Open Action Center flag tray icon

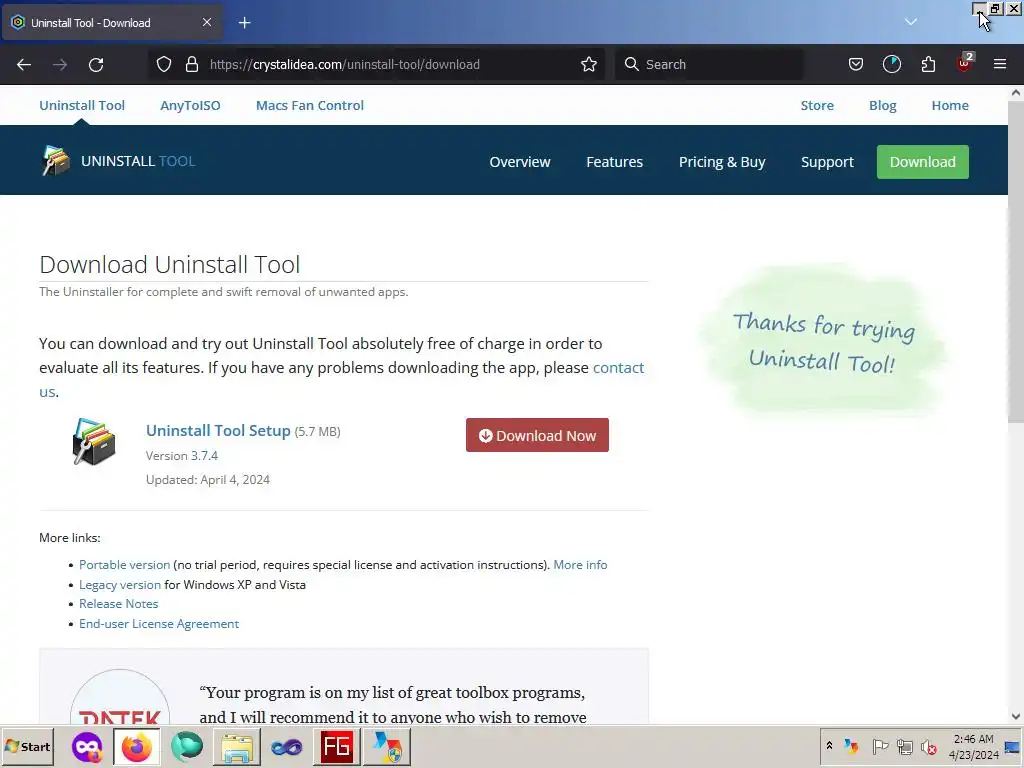[880, 746]
